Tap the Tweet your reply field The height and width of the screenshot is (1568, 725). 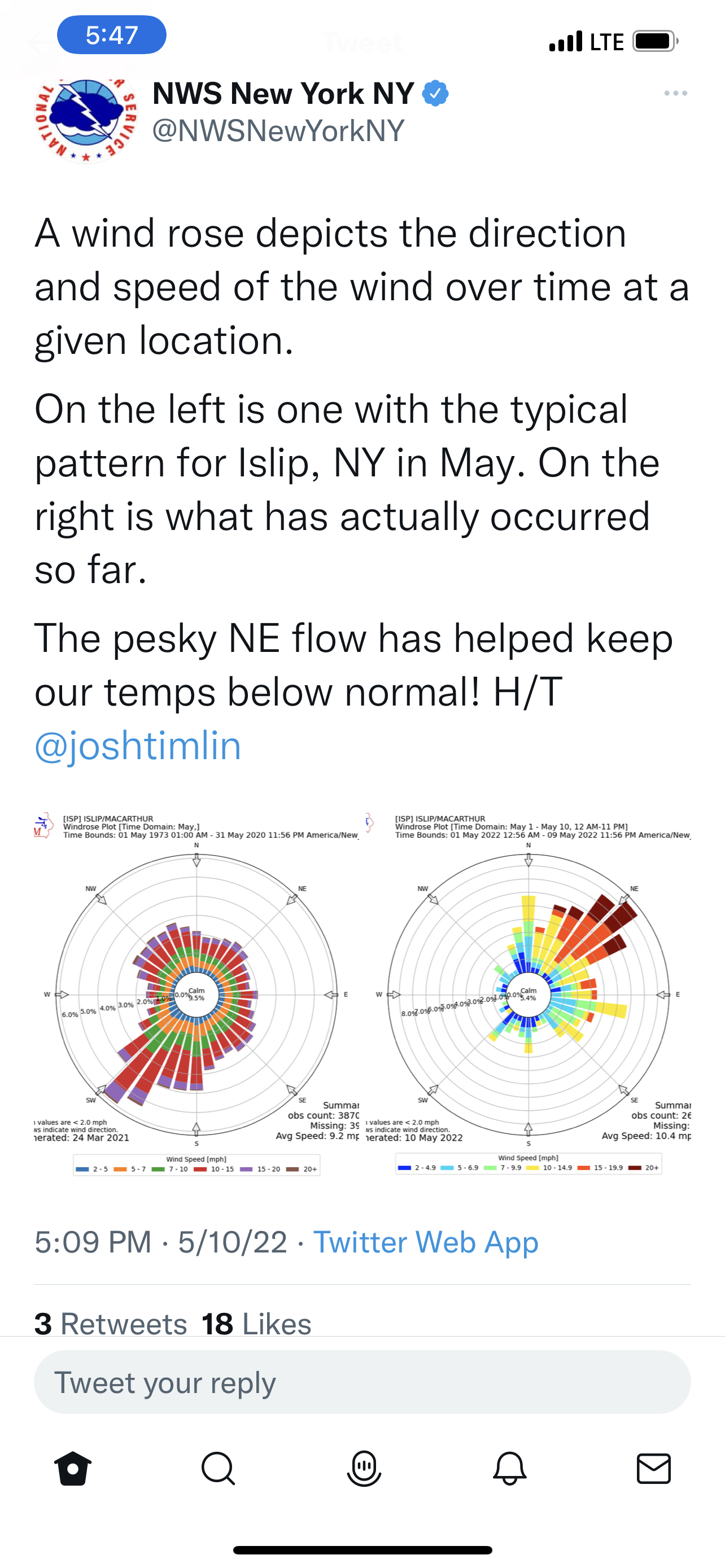tap(362, 1382)
